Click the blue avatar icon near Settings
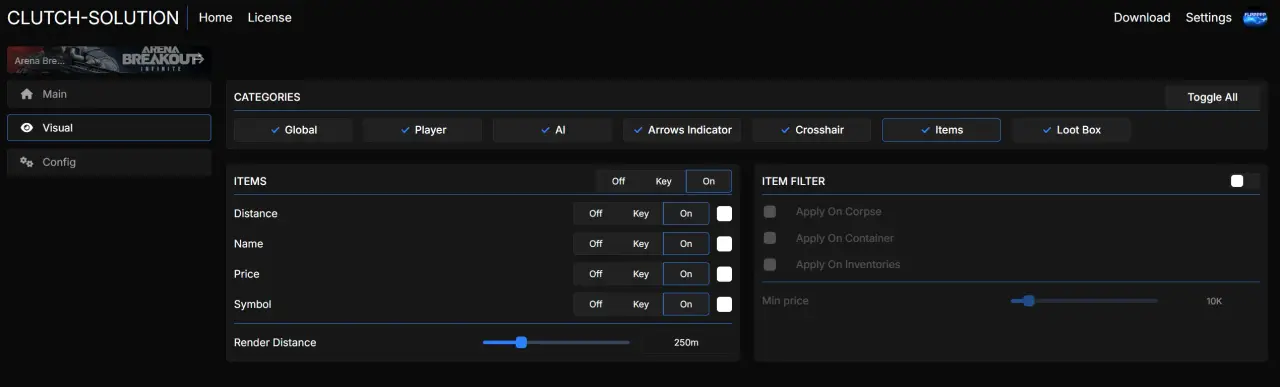 (1255, 18)
